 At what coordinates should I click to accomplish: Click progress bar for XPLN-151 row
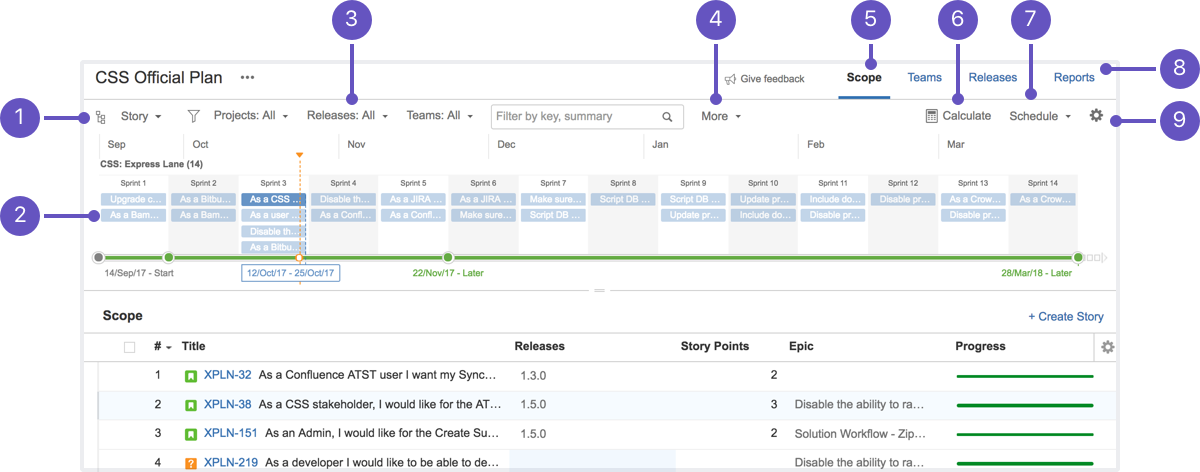point(1025,434)
